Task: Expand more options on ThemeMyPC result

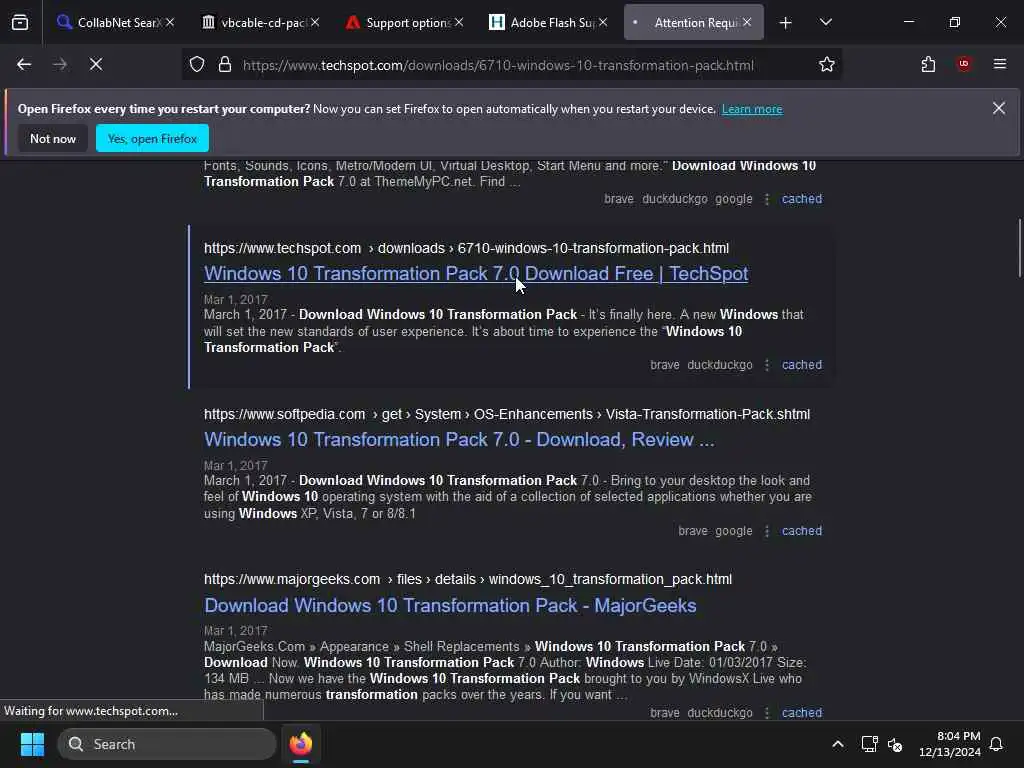Action: pos(767,199)
